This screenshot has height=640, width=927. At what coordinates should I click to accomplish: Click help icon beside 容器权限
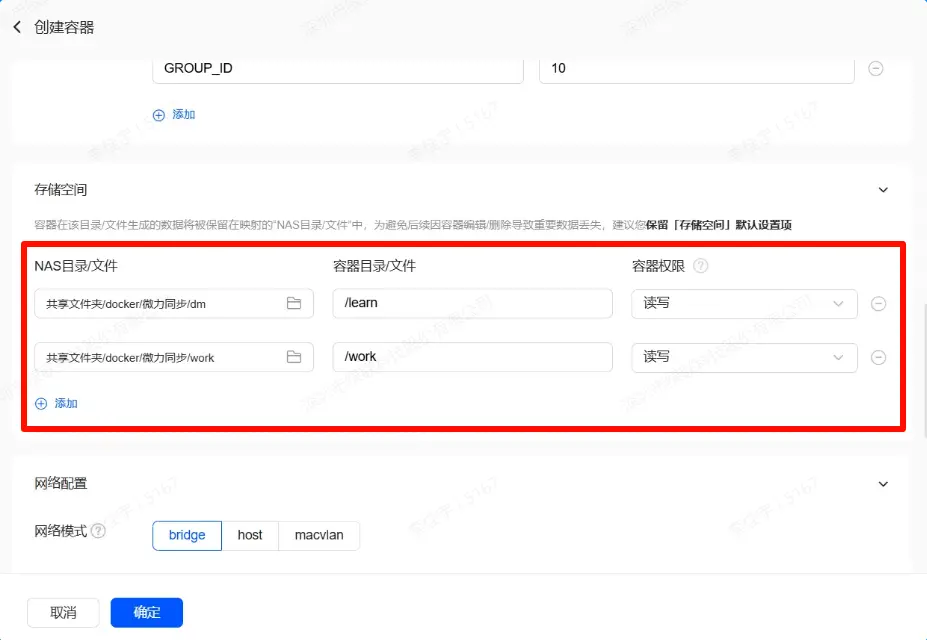click(701, 266)
